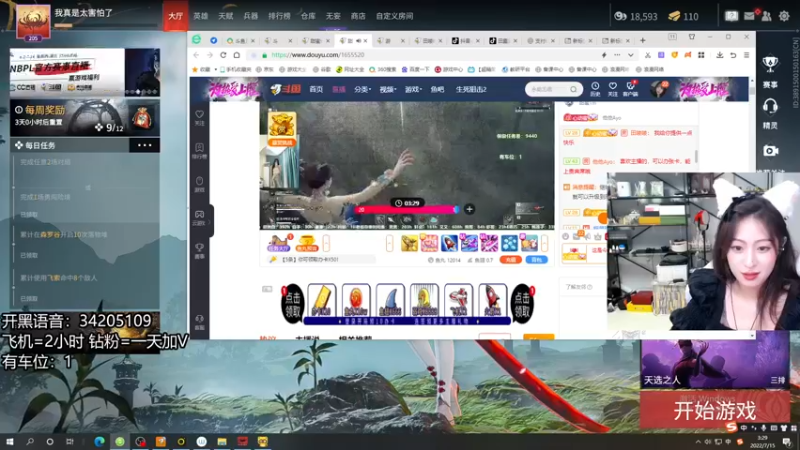The image size is (800, 450).
Task: Click the Douyu user avatar in header
Action: [x=659, y=89]
